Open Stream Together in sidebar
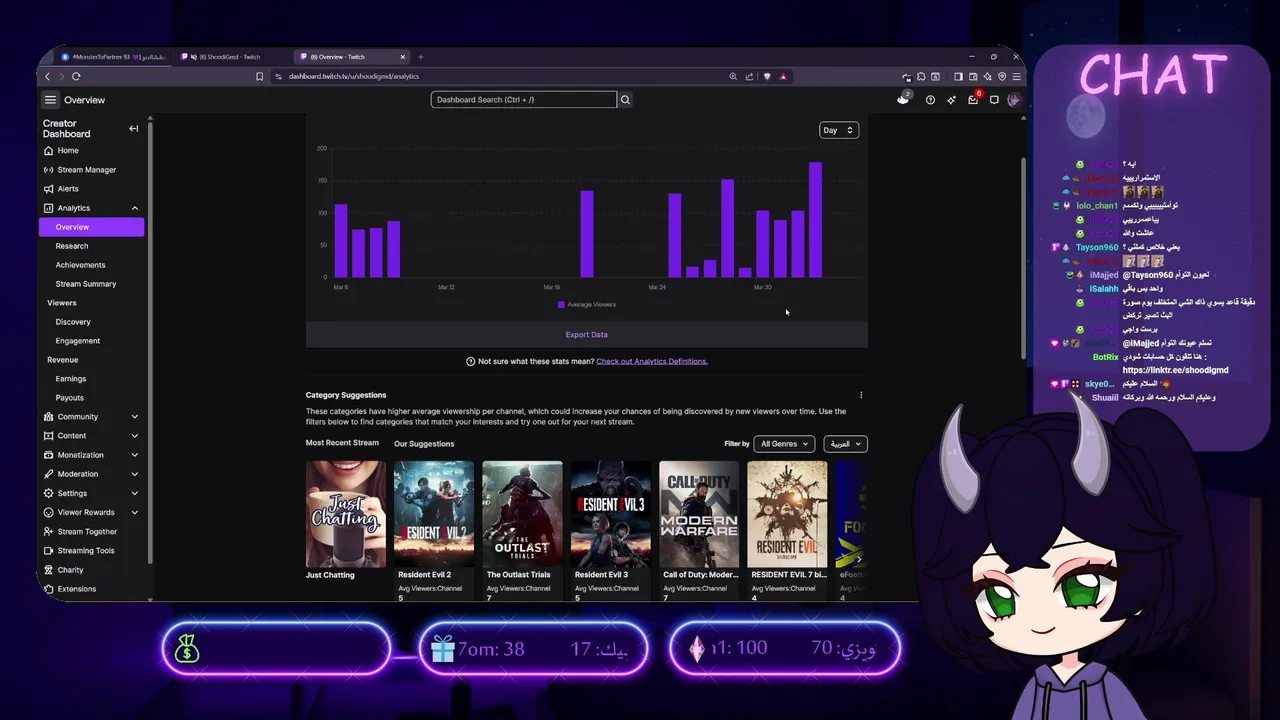1280x720 pixels. 87,532
